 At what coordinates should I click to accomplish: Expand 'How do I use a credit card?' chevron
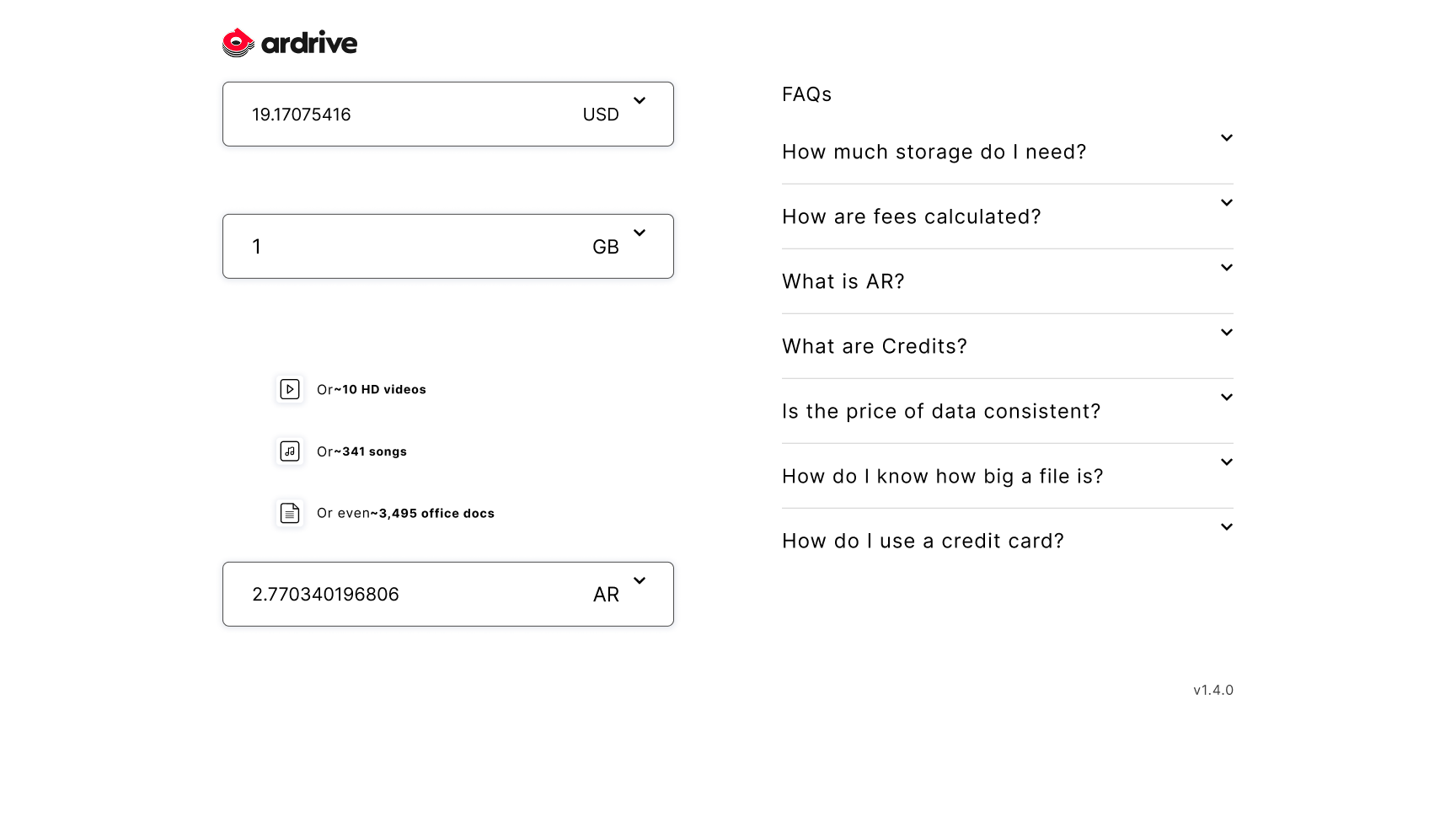pos(1227,527)
